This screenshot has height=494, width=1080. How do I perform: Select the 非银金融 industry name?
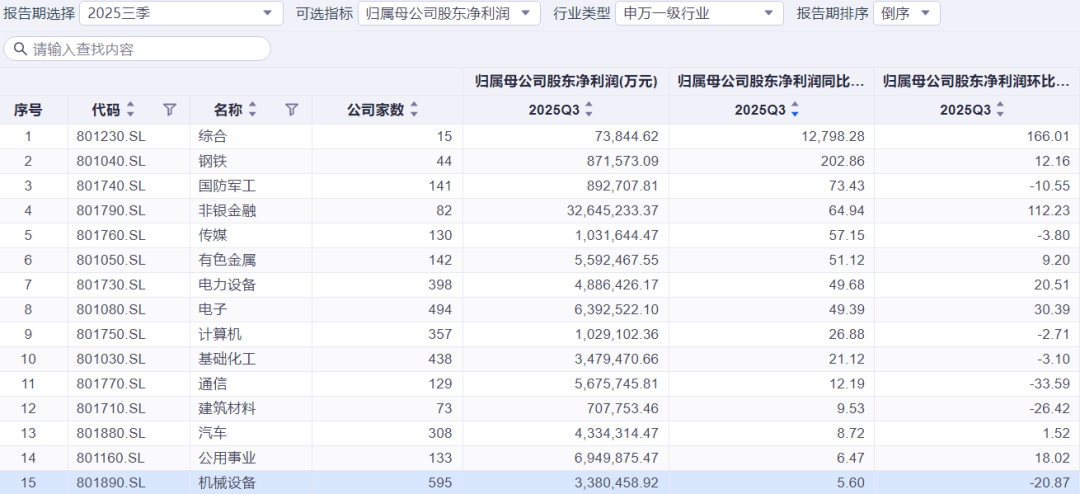tap(227, 211)
